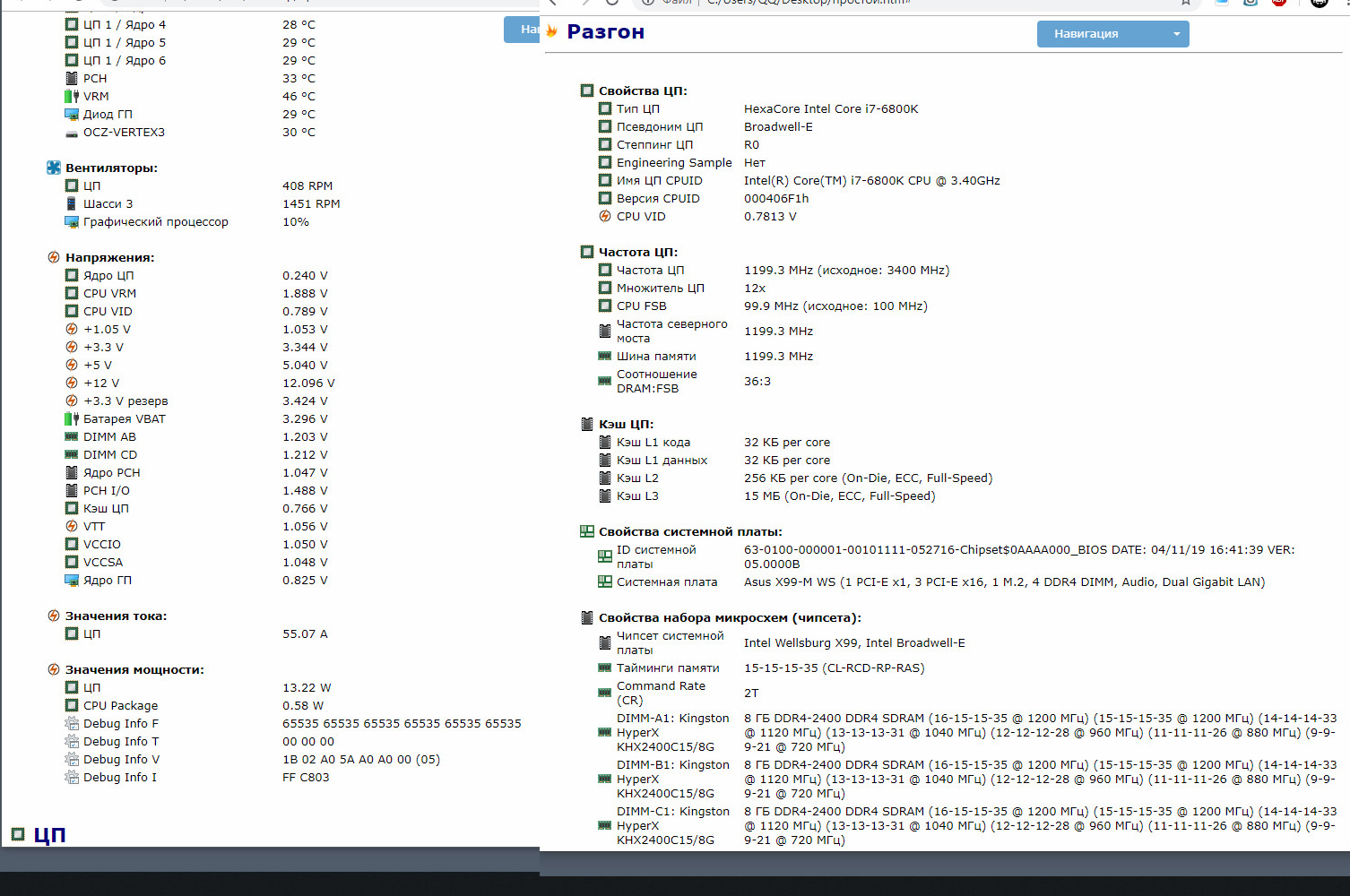Click the Тайминги памяти memory icon

click(x=605, y=668)
